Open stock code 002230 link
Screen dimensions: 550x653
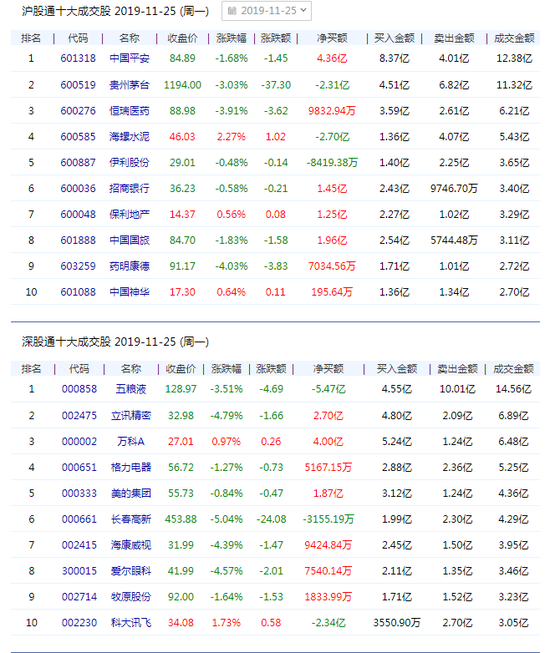[x=79, y=623]
